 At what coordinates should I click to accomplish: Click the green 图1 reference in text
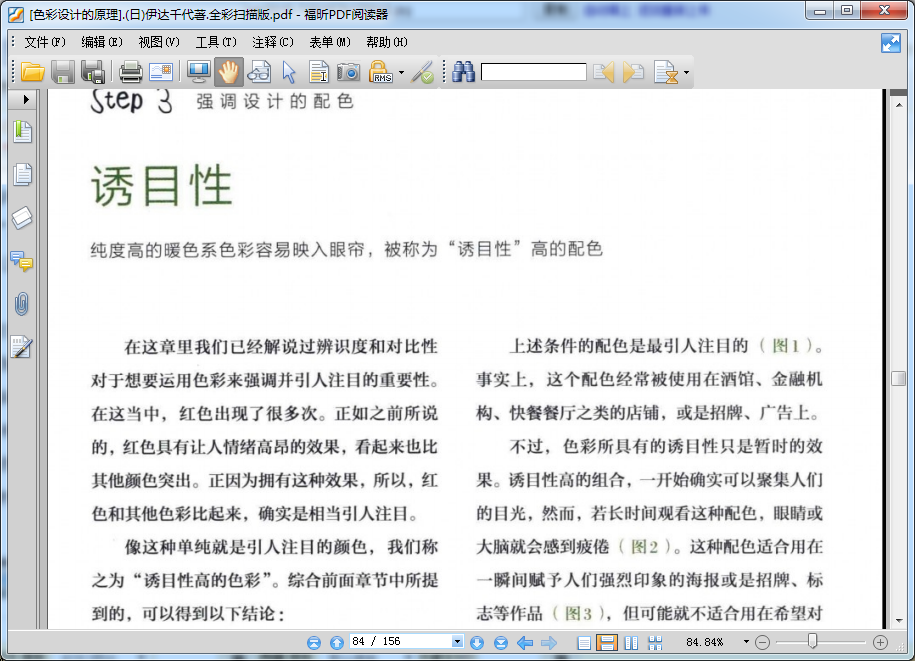click(x=785, y=346)
